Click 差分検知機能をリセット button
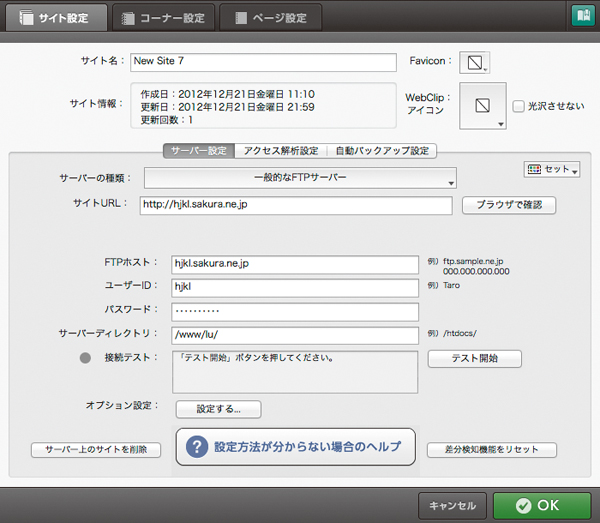Viewport: 600px width, 523px height. [492, 450]
